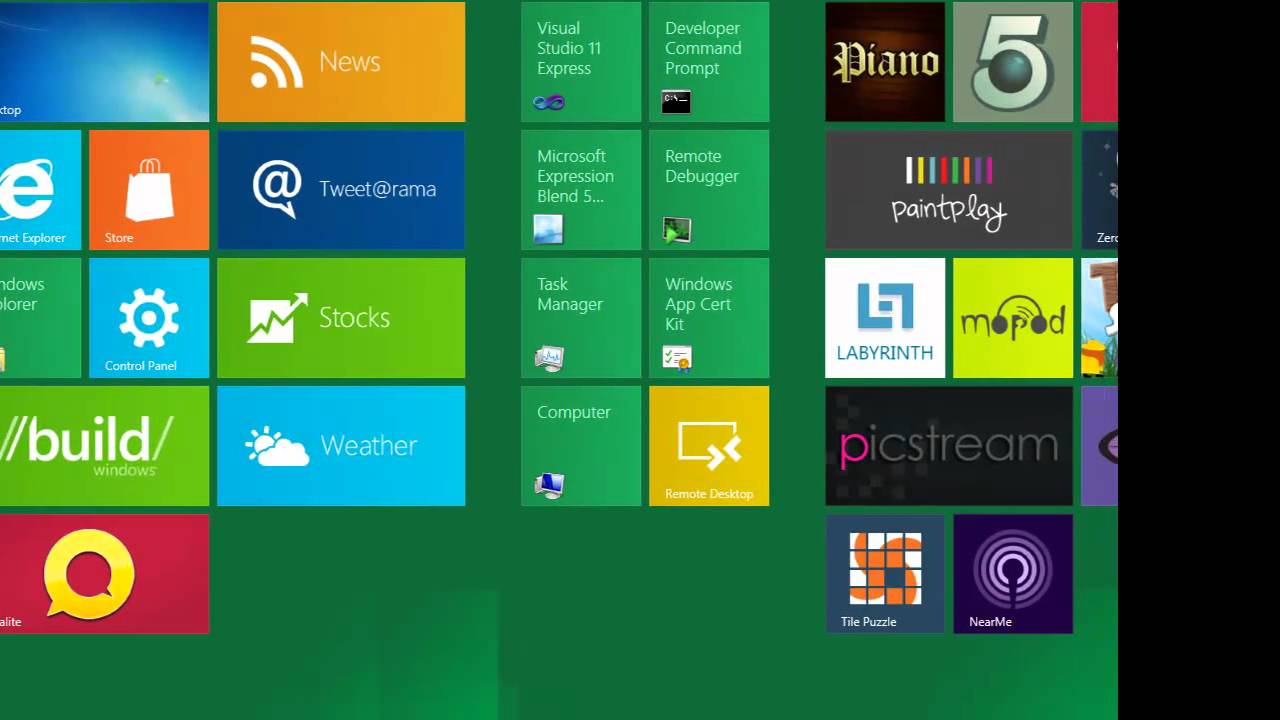Open the Store tile
1280x720 pixels.
[x=149, y=190]
